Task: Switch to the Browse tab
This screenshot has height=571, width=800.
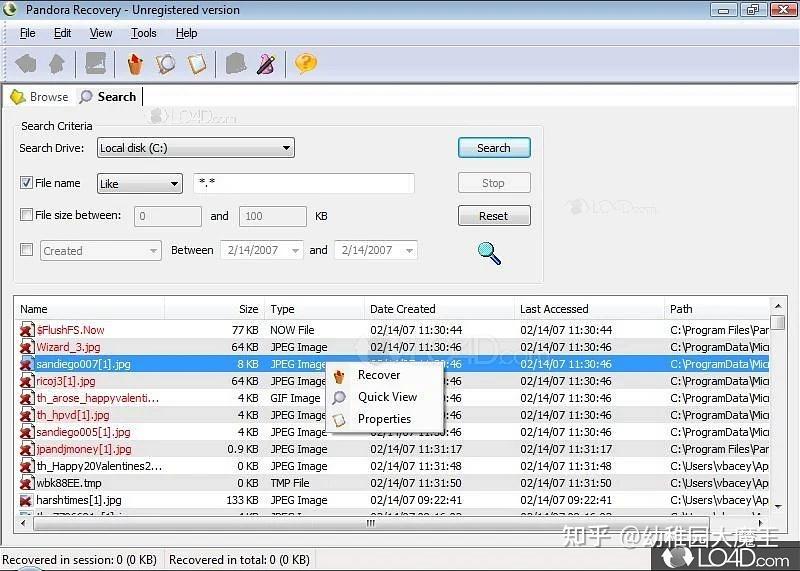Action: click(39, 96)
